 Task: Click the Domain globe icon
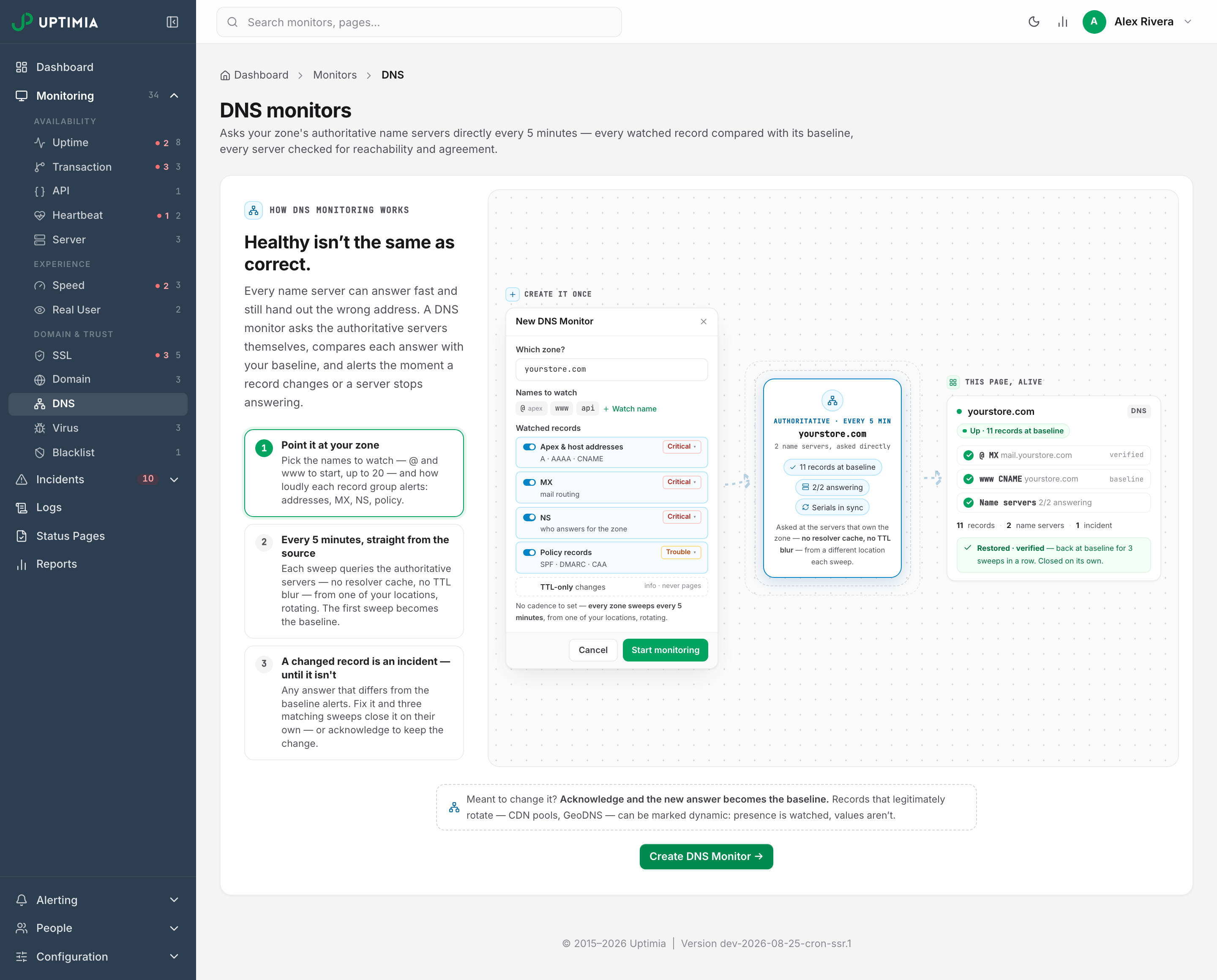[40, 379]
